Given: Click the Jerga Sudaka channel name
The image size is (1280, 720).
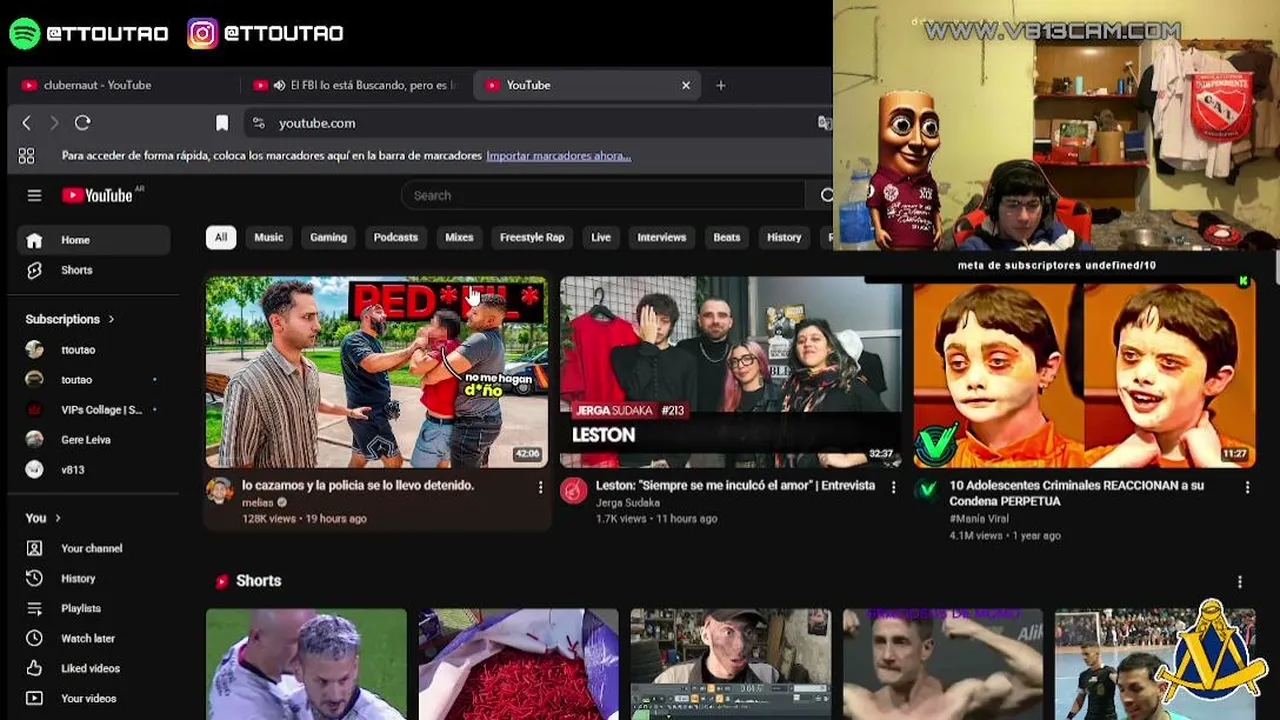Looking at the screenshot, I should pos(628,503).
